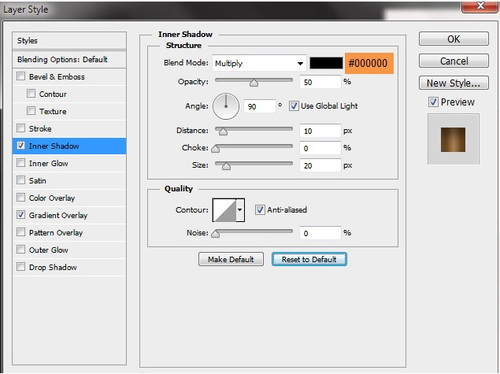Click the Angle value field
The image size is (500, 374).
(x=259, y=106)
